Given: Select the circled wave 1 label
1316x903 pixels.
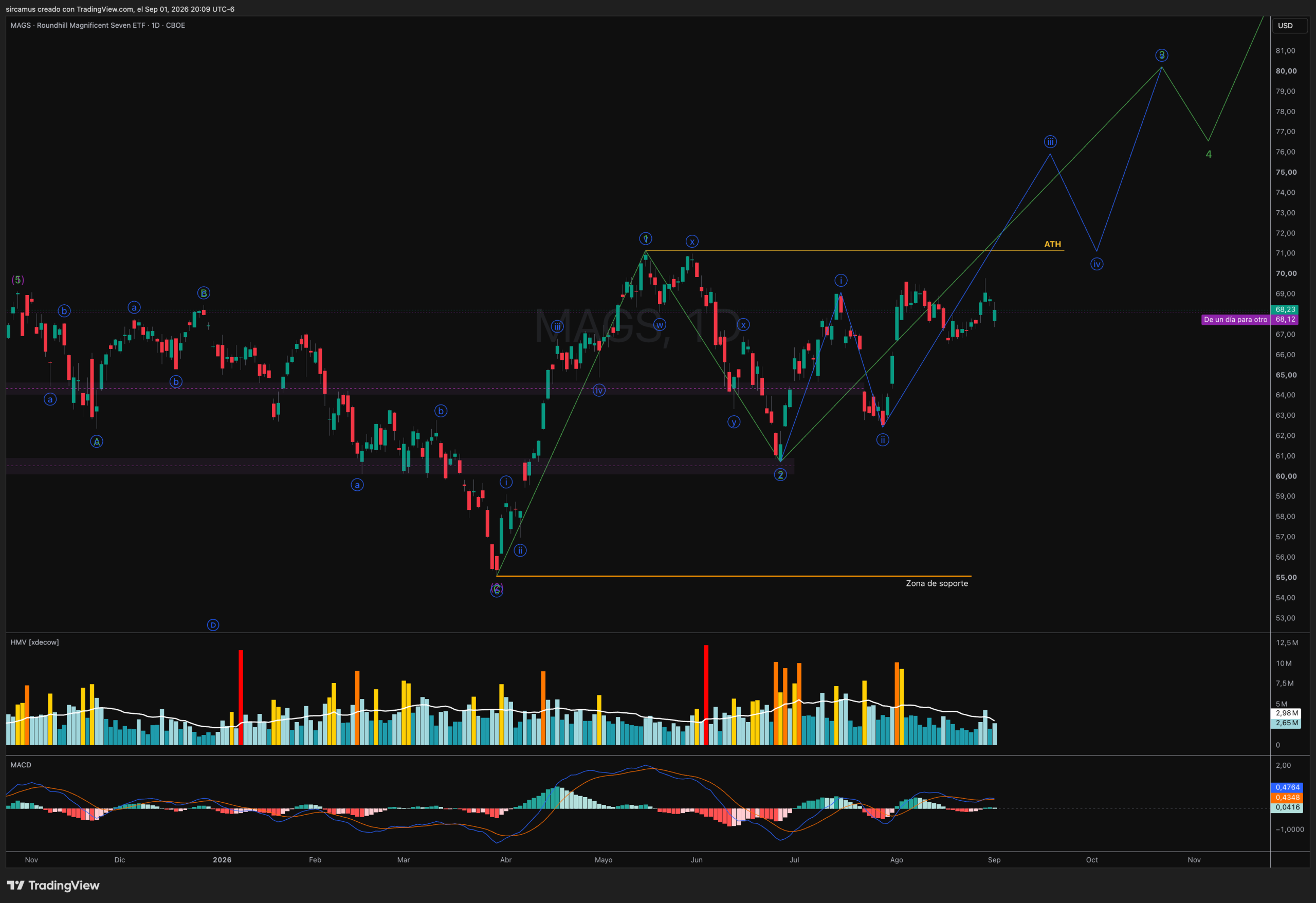Looking at the screenshot, I should (646, 239).
